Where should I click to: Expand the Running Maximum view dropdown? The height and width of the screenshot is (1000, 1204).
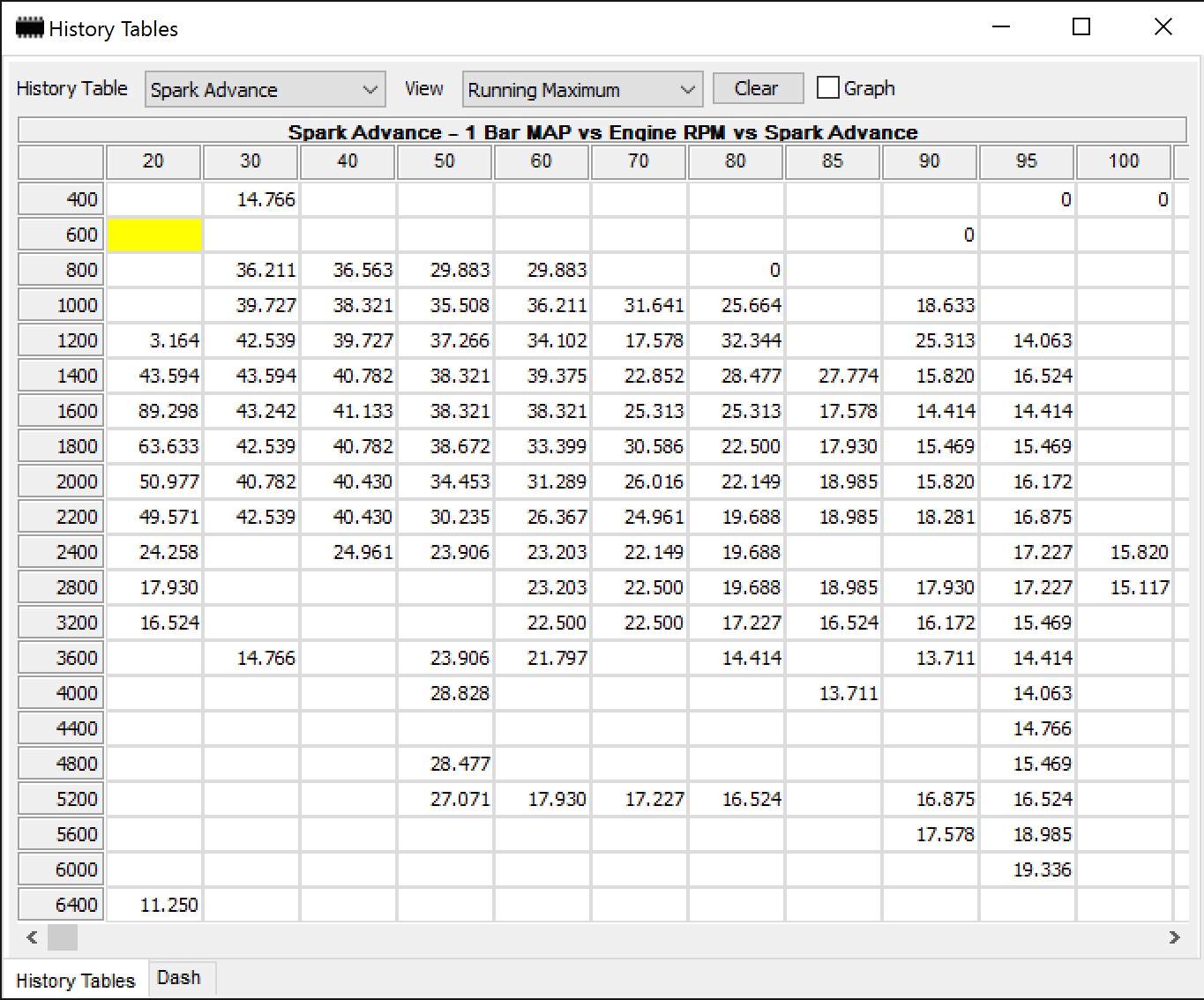582,89
